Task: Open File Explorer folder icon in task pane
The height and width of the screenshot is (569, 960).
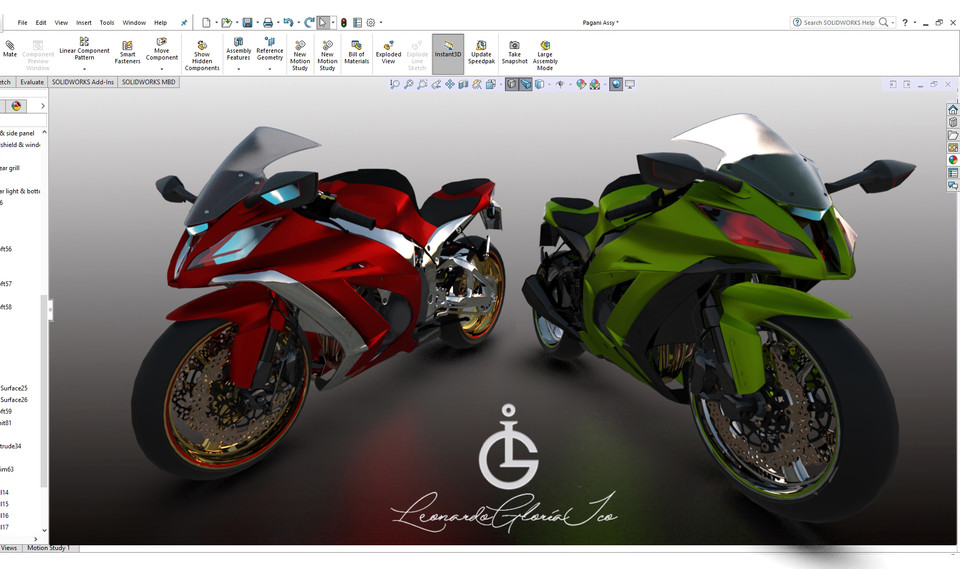Action: point(953,135)
